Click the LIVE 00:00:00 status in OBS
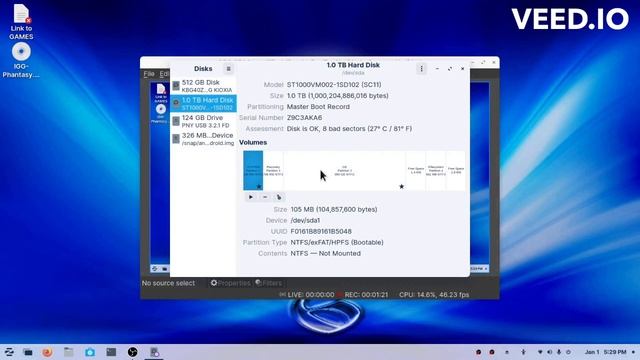Screen dimensions: 640x360 pos(307,295)
